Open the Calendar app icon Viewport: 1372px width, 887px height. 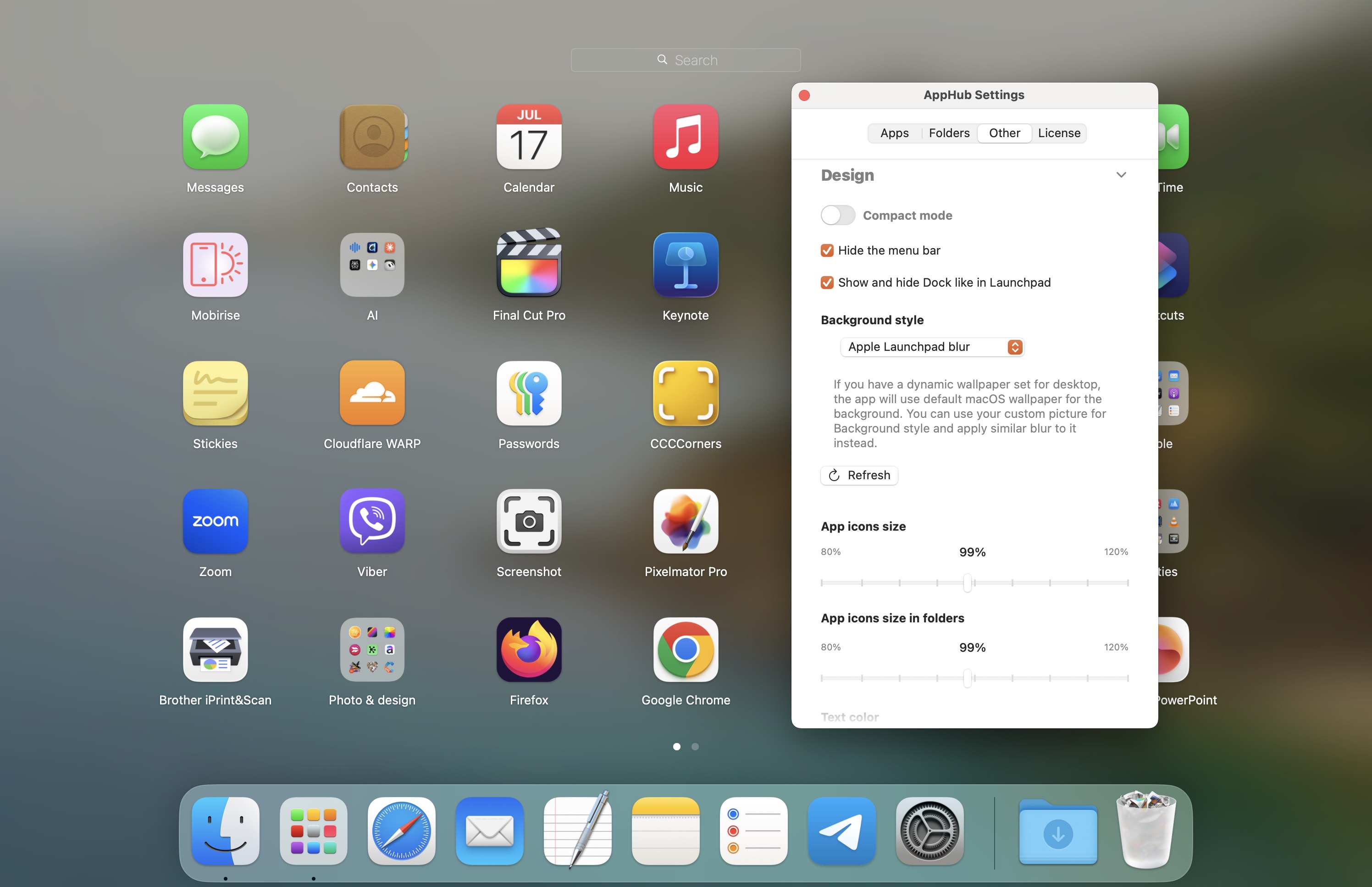click(x=529, y=137)
